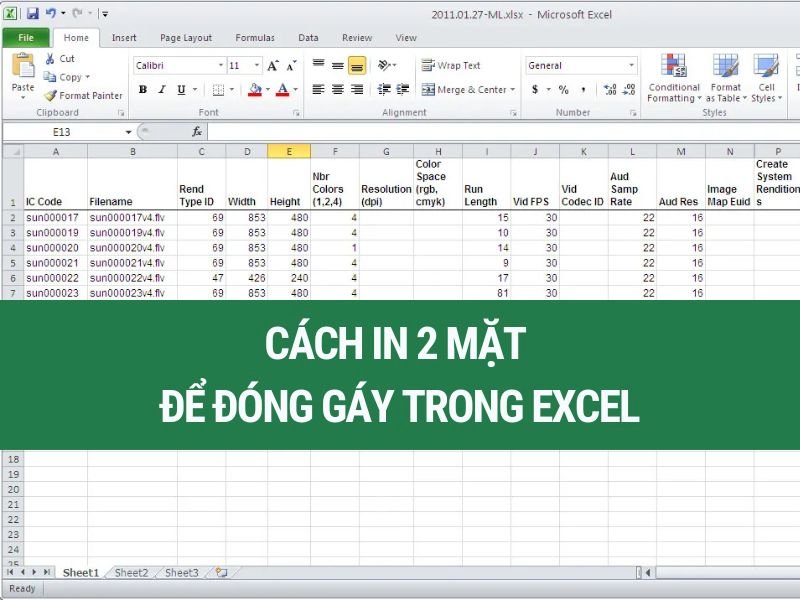Open the Calibri font name dropdown
Screen dimensions: 800x600
click(x=221, y=65)
